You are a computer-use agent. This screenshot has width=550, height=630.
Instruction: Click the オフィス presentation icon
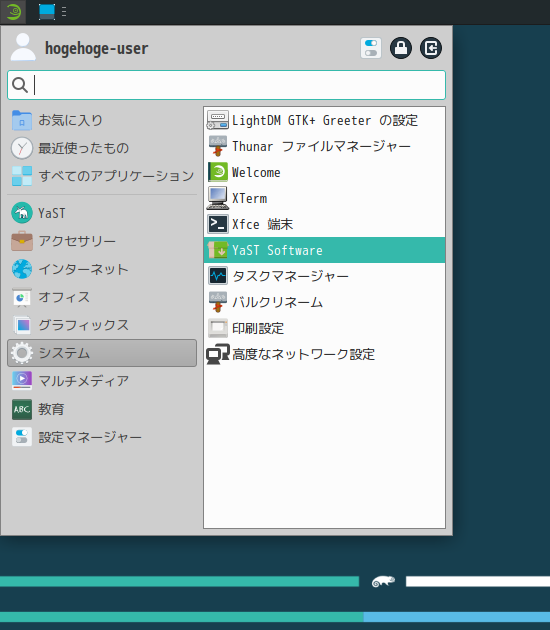pos(22,297)
